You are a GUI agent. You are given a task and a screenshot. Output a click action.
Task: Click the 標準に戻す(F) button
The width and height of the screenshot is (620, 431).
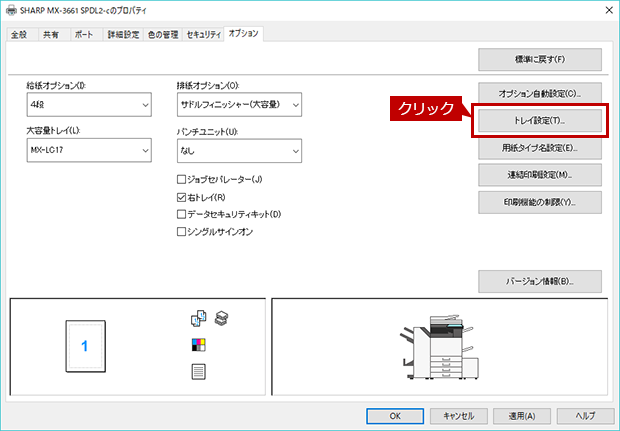coord(540,59)
